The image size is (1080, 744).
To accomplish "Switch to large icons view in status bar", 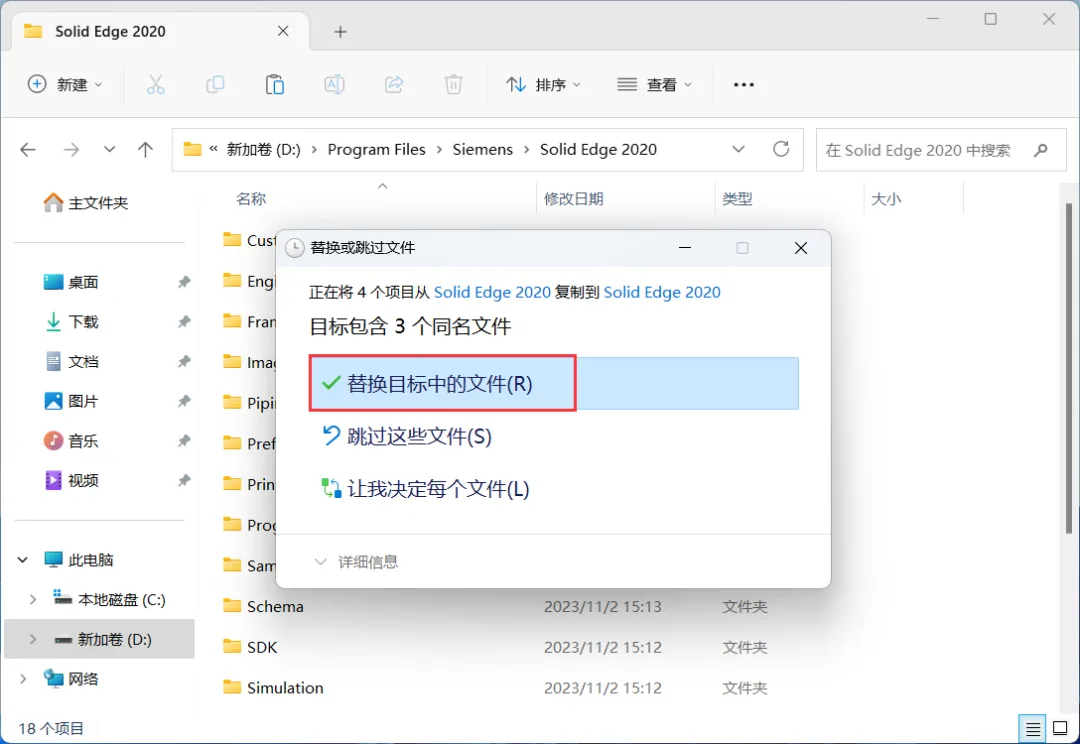I will tap(1061, 727).
